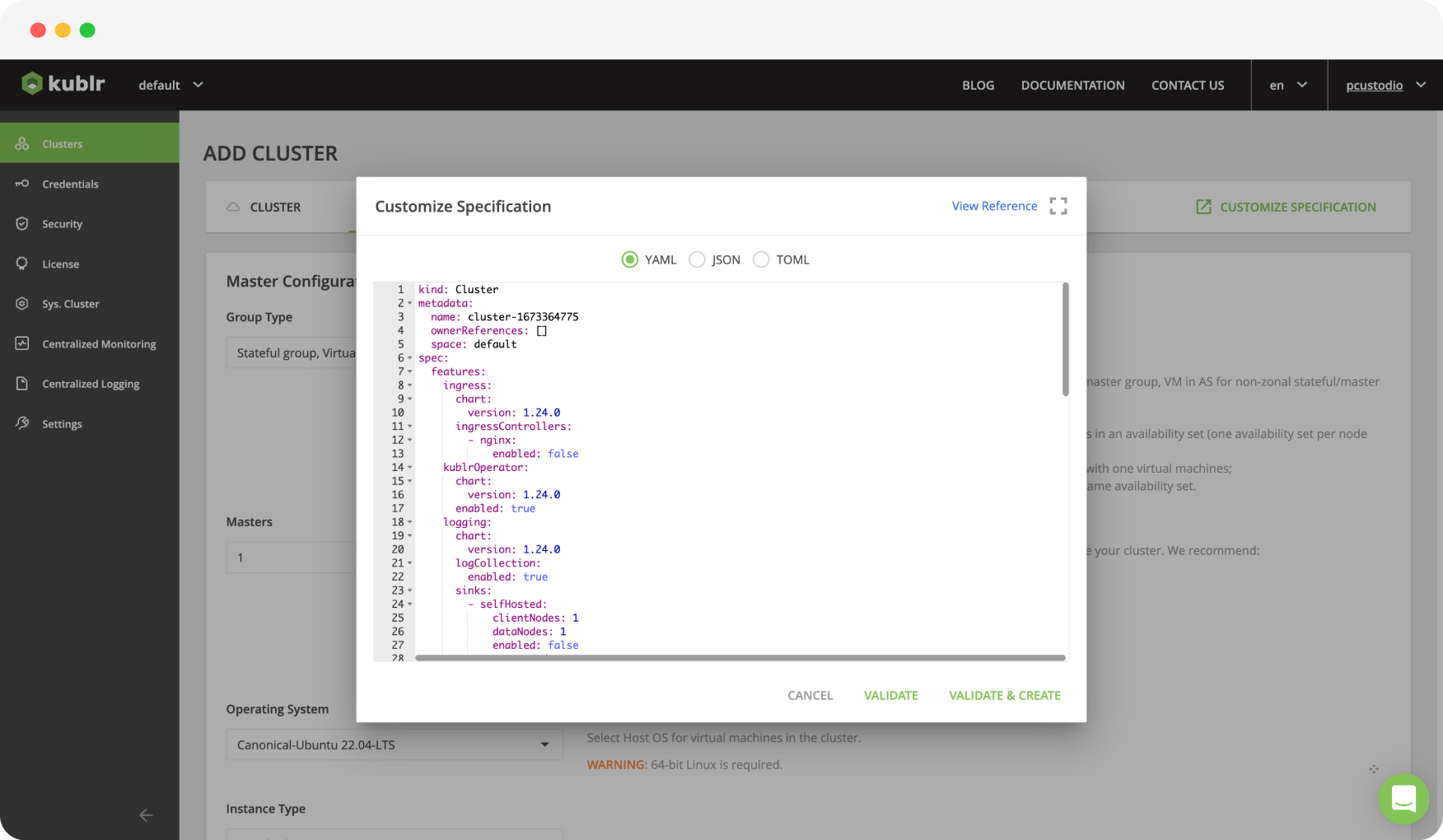Image resolution: width=1443 pixels, height=840 pixels.
Task: Click 'enabled: false' on line 13
Action: [x=535, y=454]
